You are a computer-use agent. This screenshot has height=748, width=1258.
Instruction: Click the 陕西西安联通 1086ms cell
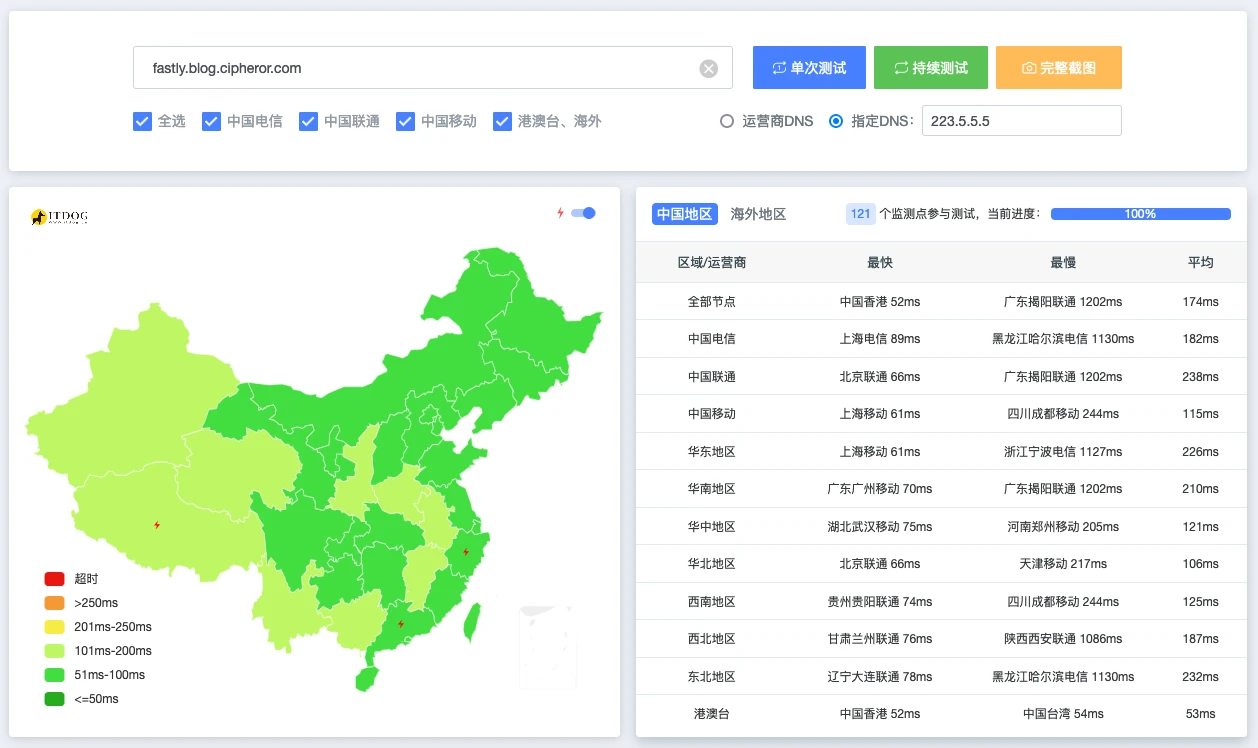tap(1063, 639)
